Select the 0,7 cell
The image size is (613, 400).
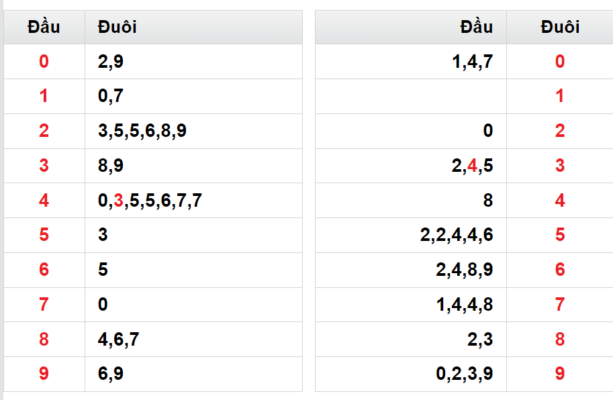(x=194, y=96)
